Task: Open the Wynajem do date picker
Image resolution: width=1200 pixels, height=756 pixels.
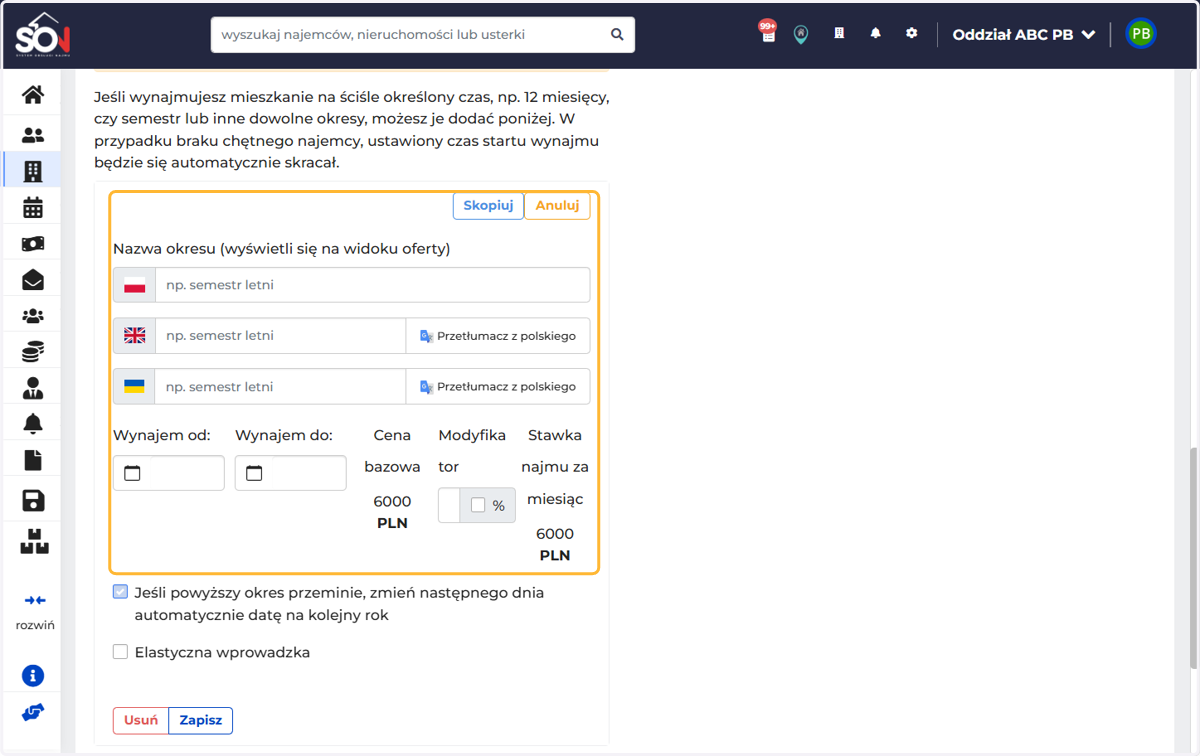Action: click(291, 473)
